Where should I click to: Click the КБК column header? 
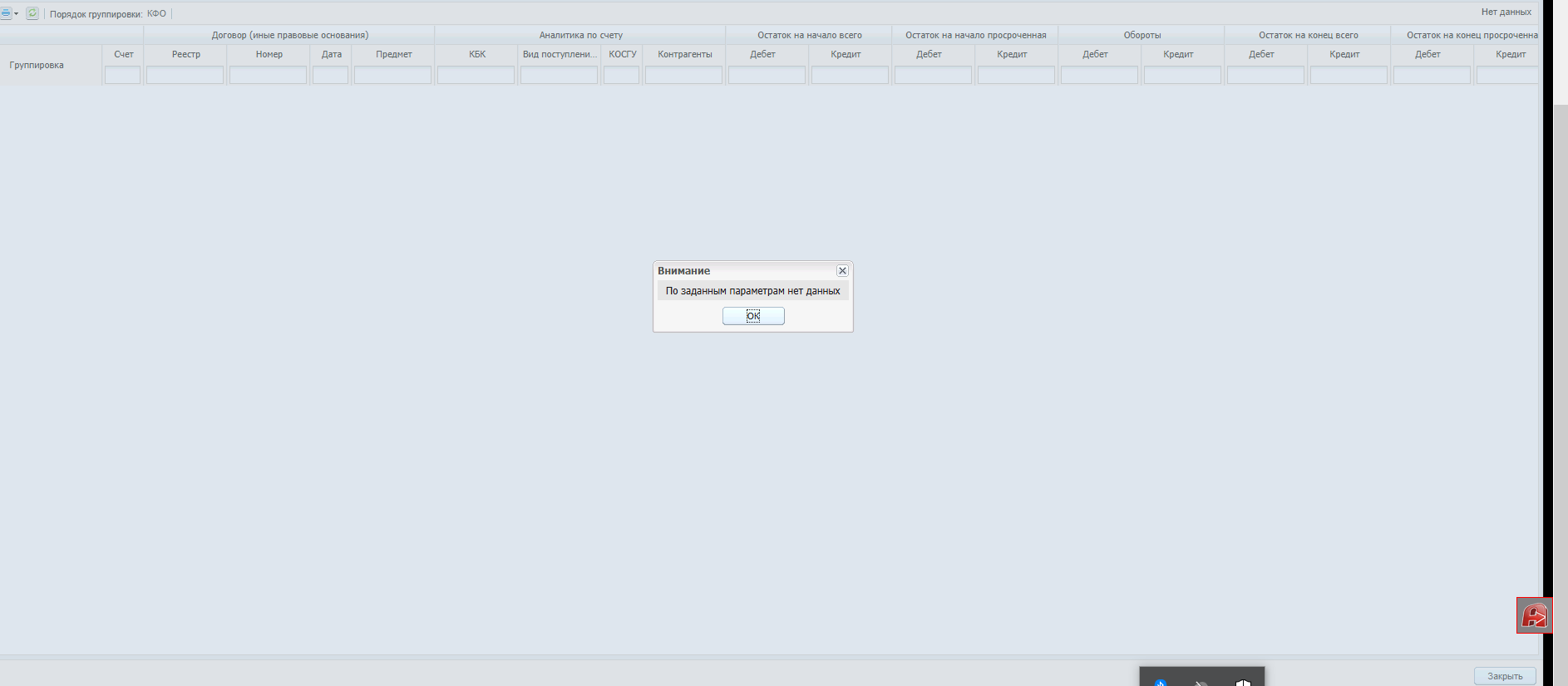tap(477, 54)
